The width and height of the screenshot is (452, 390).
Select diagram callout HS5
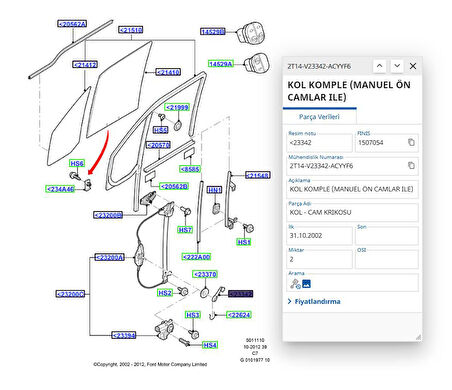pyautogui.click(x=160, y=130)
